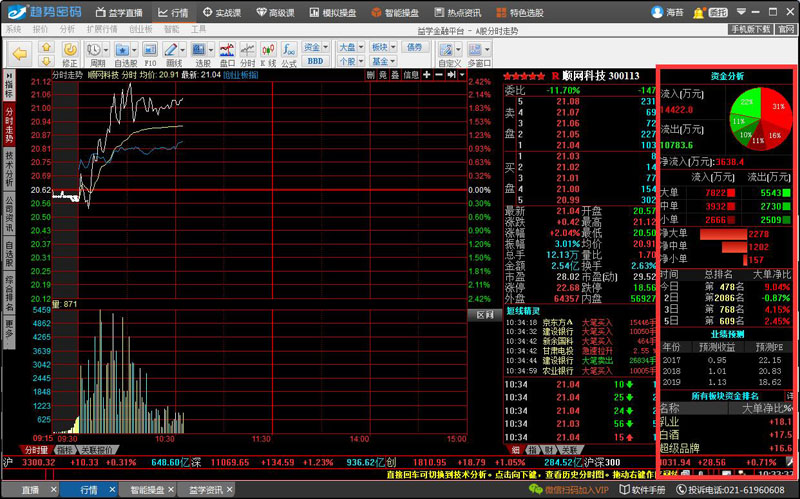The height and width of the screenshot is (499, 800).
Task: Expand the 资金 dropdown in toolbar
Action: coord(315,47)
